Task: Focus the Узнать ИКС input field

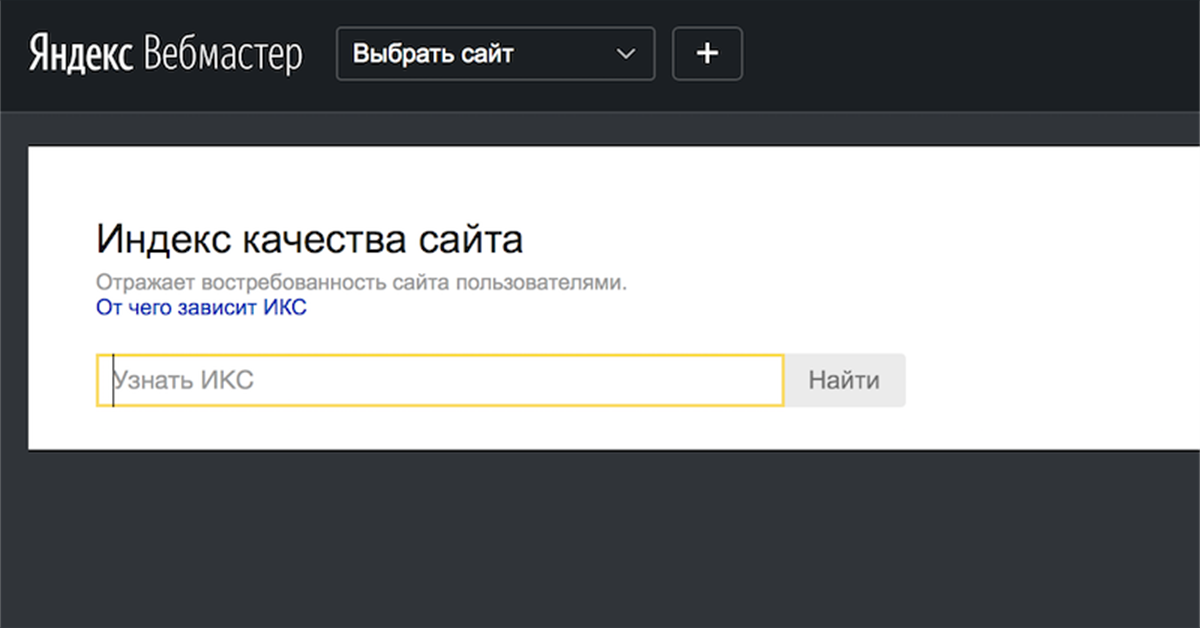Action: click(440, 381)
